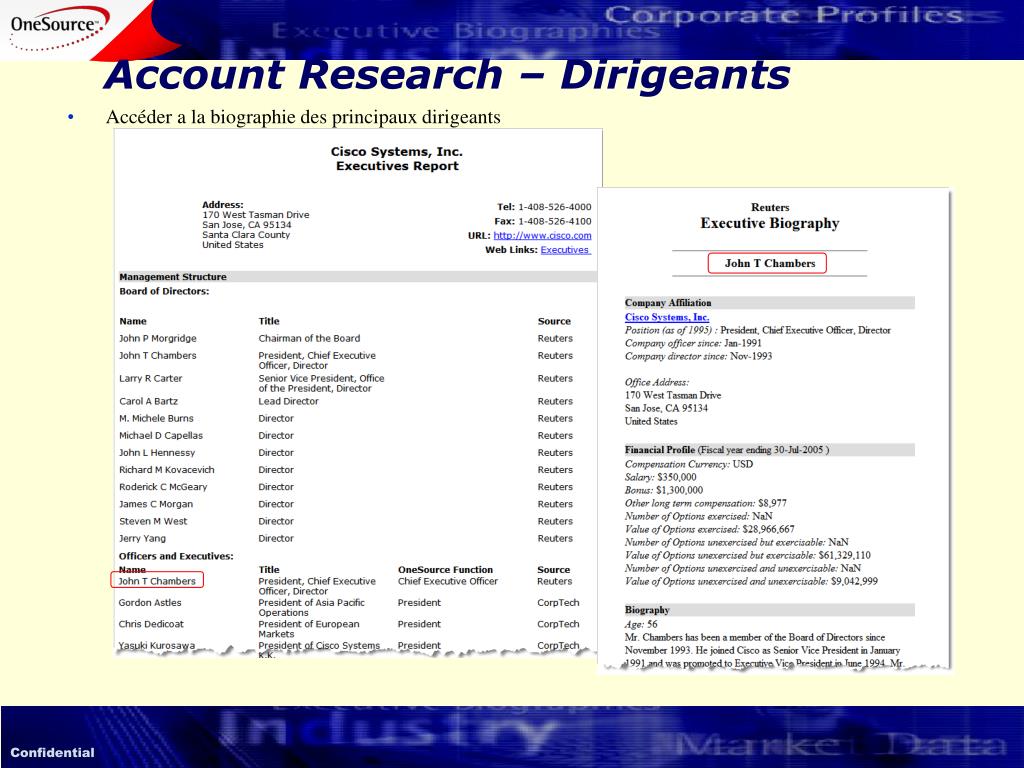The height and width of the screenshot is (768, 1024).
Task: Select the Management Structure section heading
Action: (x=172, y=277)
